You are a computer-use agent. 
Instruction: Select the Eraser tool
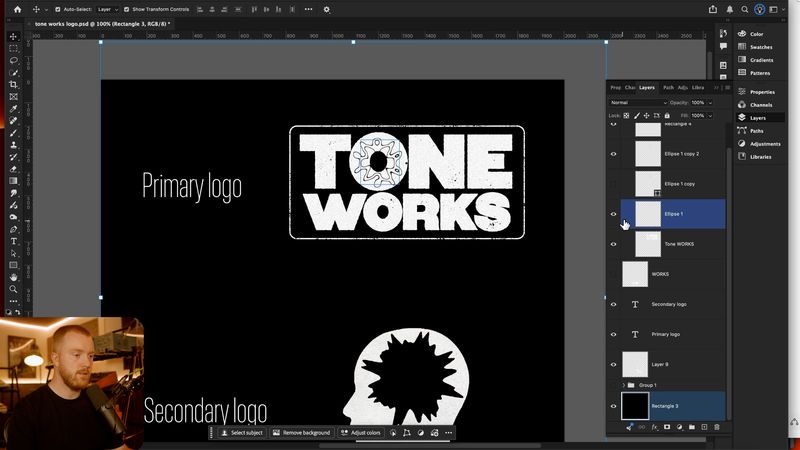(14, 169)
